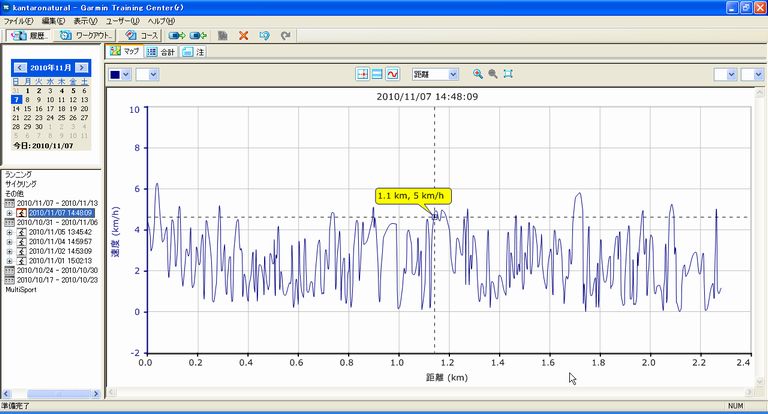This screenshot has width=768, height=414.
Task: Select activity 2010/11/01 15:02:13
Action: pyautogui.click(x=60, y=261)
